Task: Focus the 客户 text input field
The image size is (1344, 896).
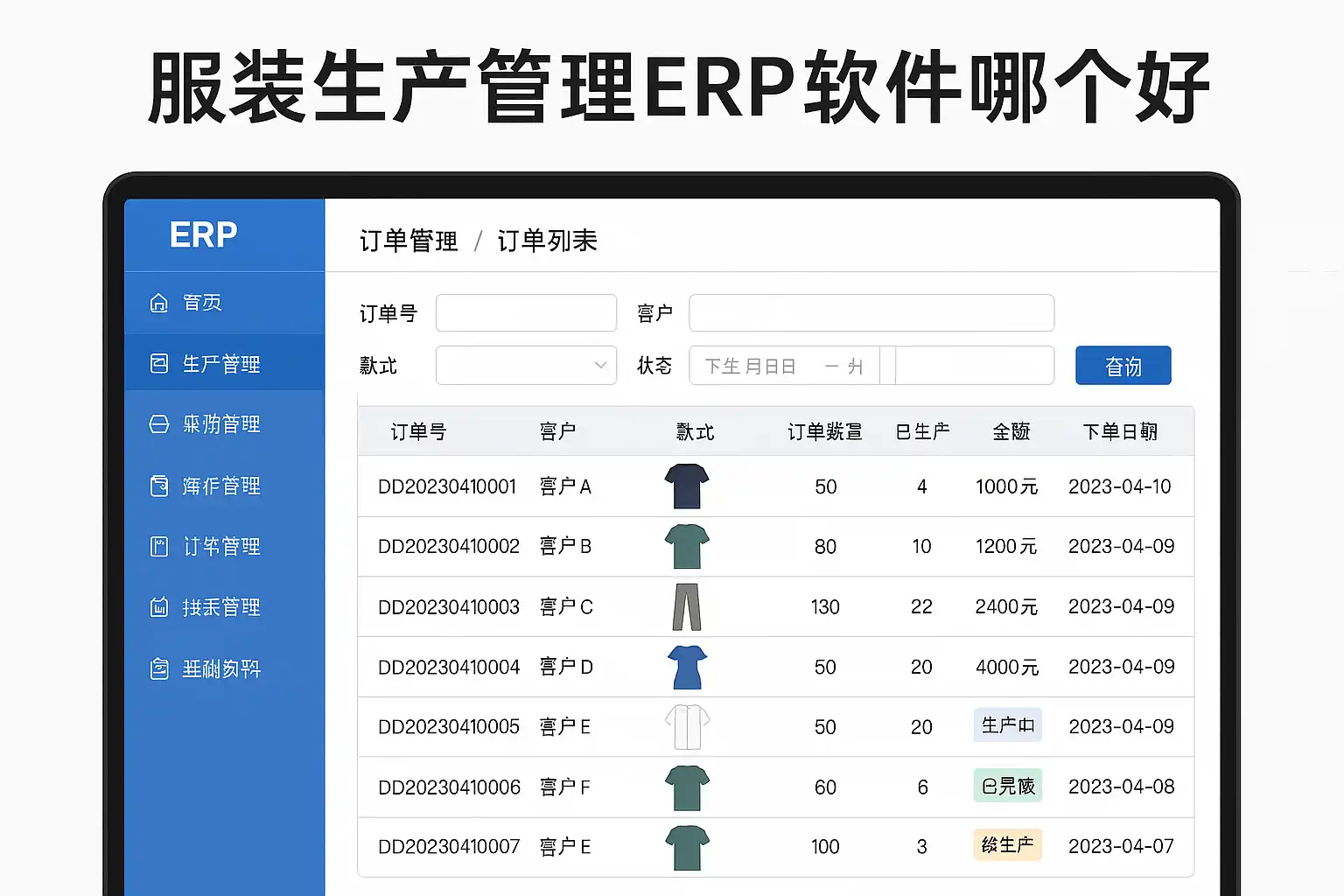Action: pyautogui.click(x=871, y=313)
